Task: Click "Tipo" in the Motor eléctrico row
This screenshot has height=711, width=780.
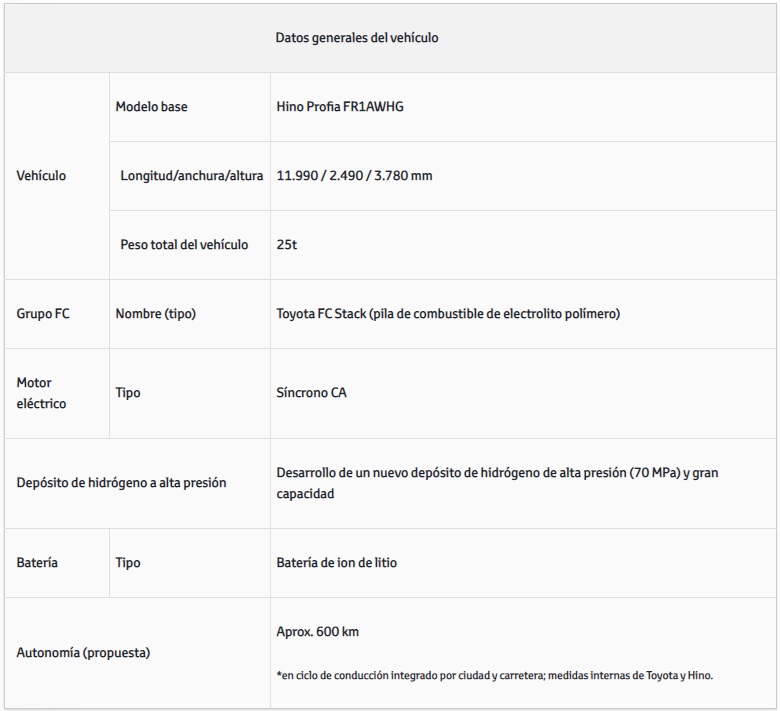Action: (x=128, y=393)
